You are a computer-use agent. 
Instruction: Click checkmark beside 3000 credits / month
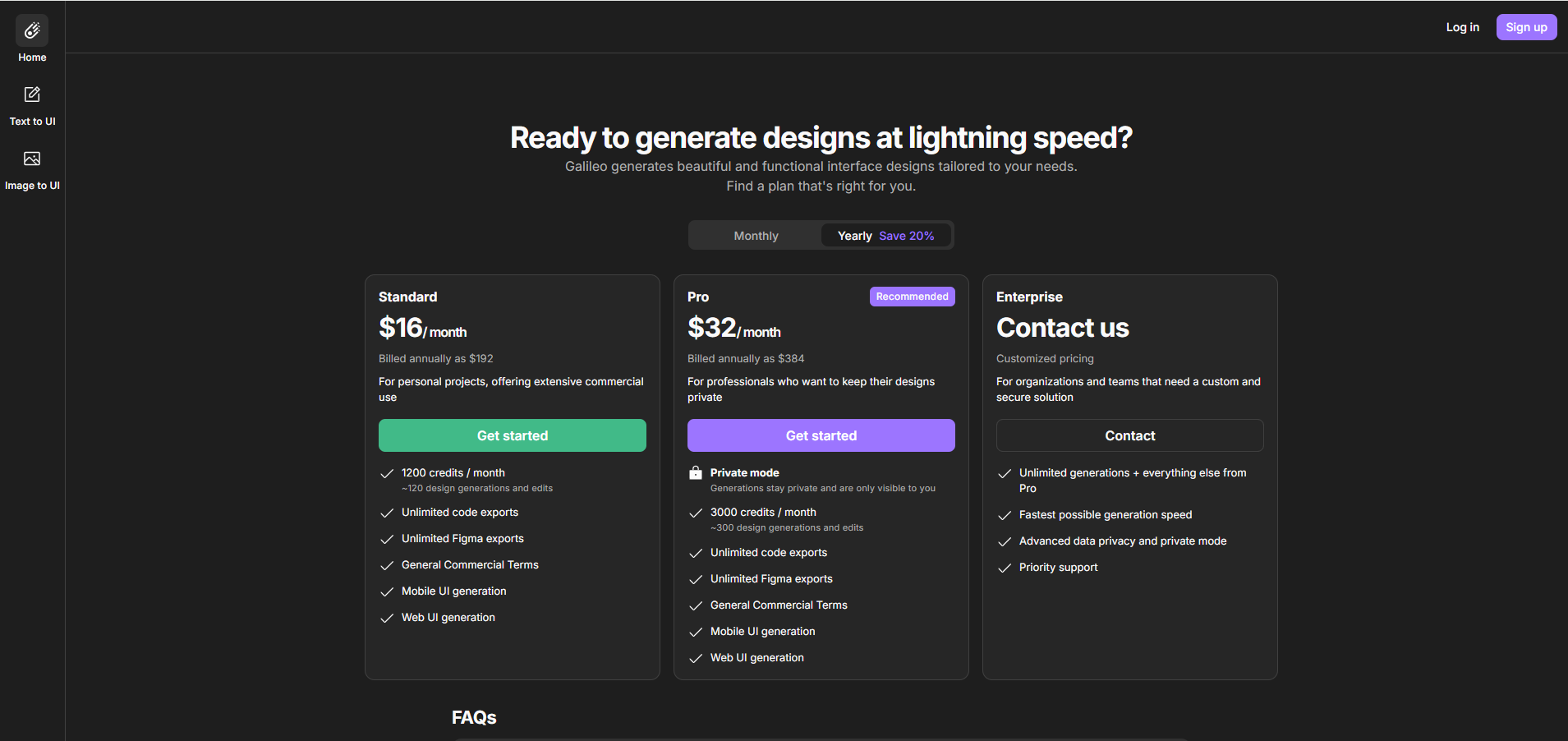[x=696, y=513]
